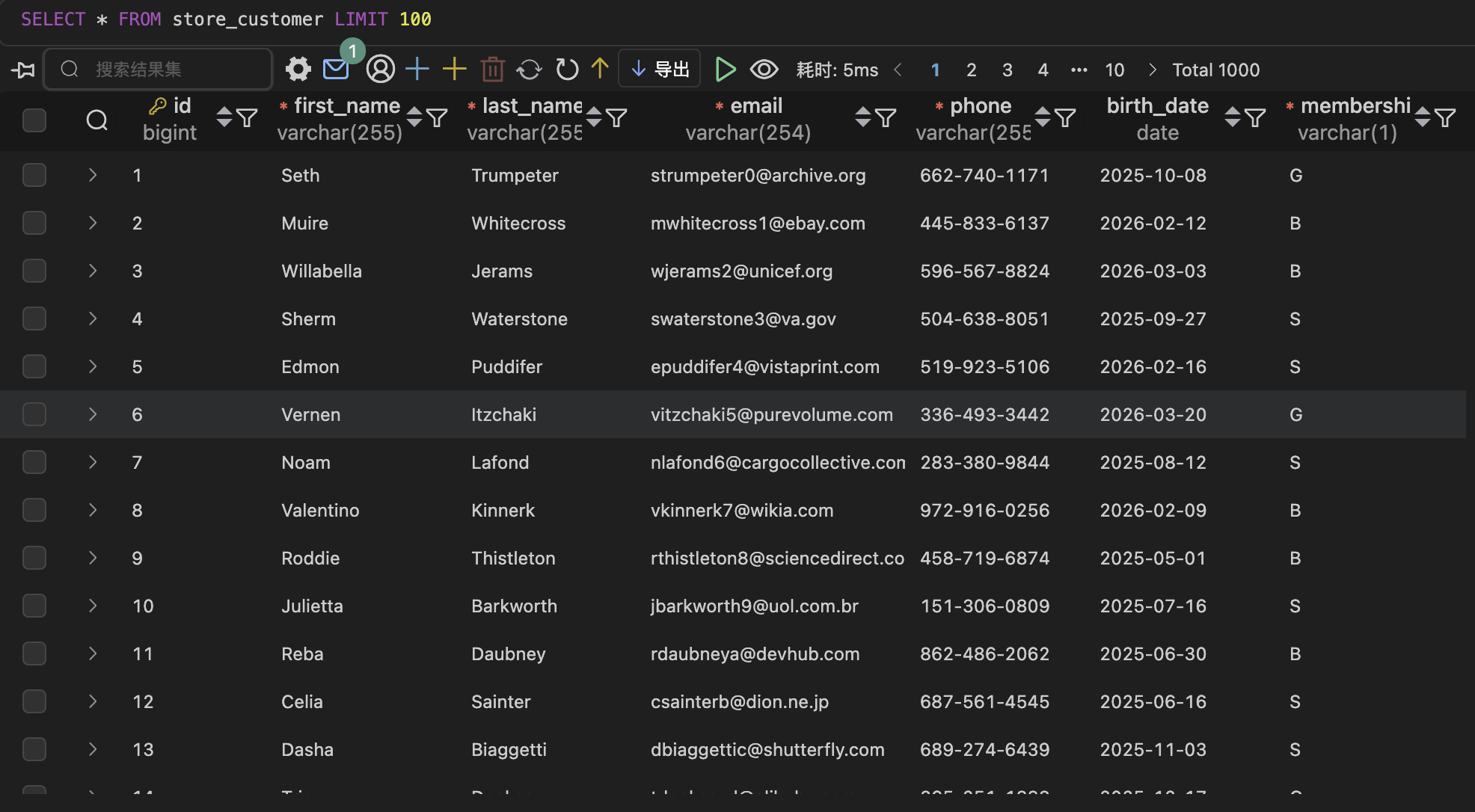This screenshot has height=812, width=1475.
Task: Click filter funnel on email column
Action: pyautogui.click(x=886, y=117)
